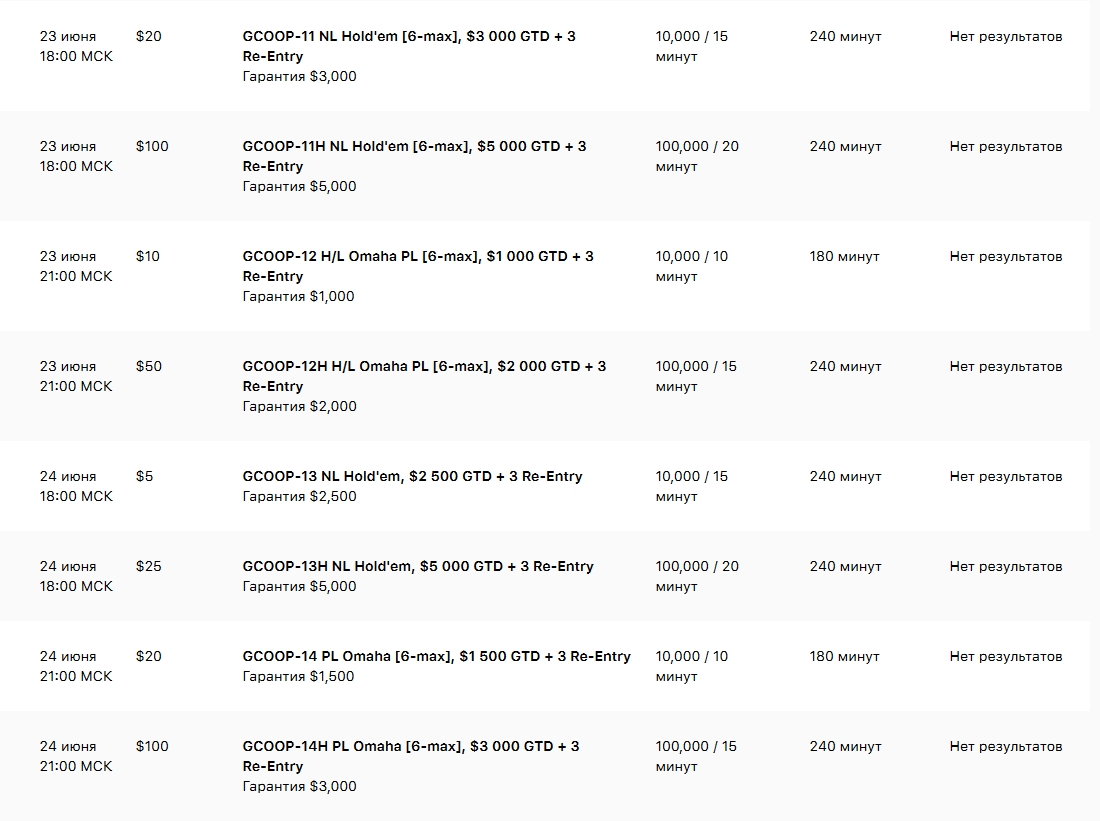Open GCOOP-12H H/L Omaha PL $2 000 GTD
Image resolution: width=1100 pixels, height=821 pixels.
424,377
